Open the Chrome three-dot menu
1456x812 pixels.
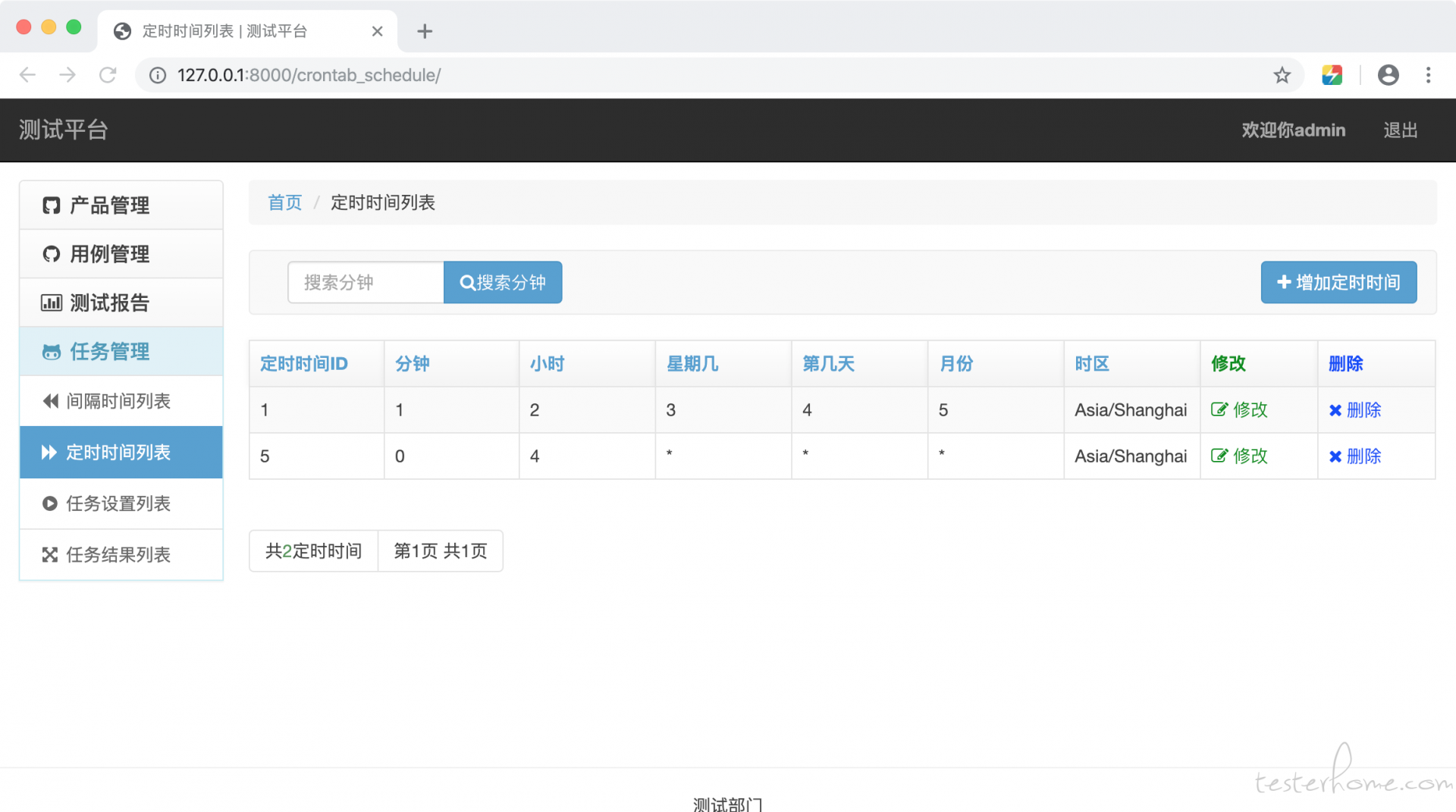pos(1428,75)
